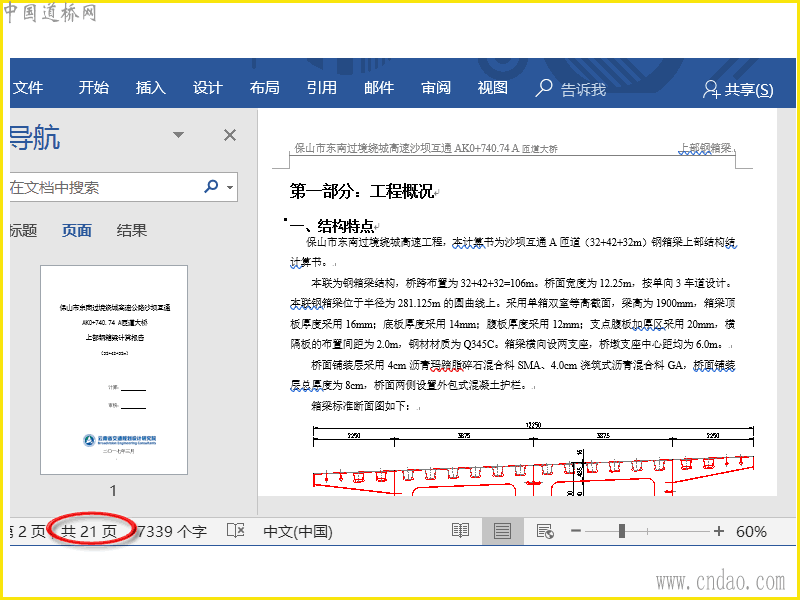The image size is (800, 600).
Task: Open the 邮件 ribbon tab
Action: (x=379, y=88)
